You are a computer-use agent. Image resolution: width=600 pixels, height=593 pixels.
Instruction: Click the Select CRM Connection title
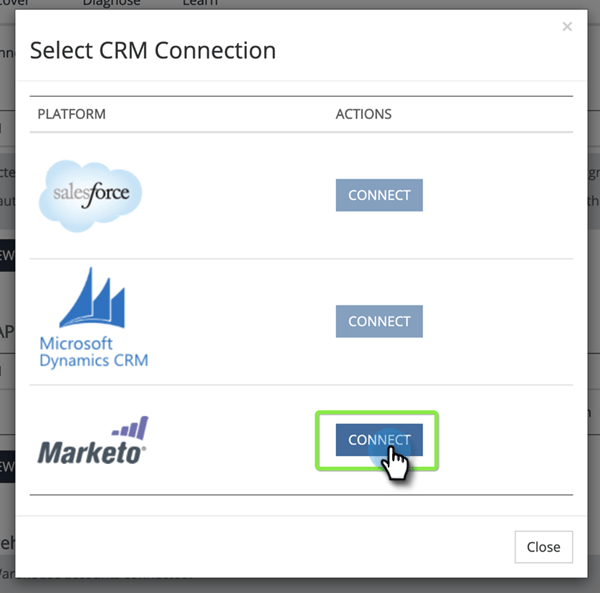click(x=153, y=51)
